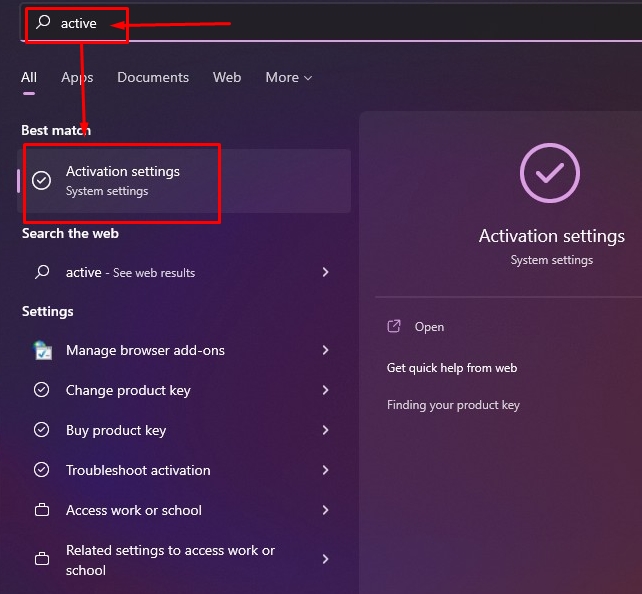The height and width of the screenshot is (594, 642).
Task: Click the search magnifier icon in search box
Action: [43, 22]
